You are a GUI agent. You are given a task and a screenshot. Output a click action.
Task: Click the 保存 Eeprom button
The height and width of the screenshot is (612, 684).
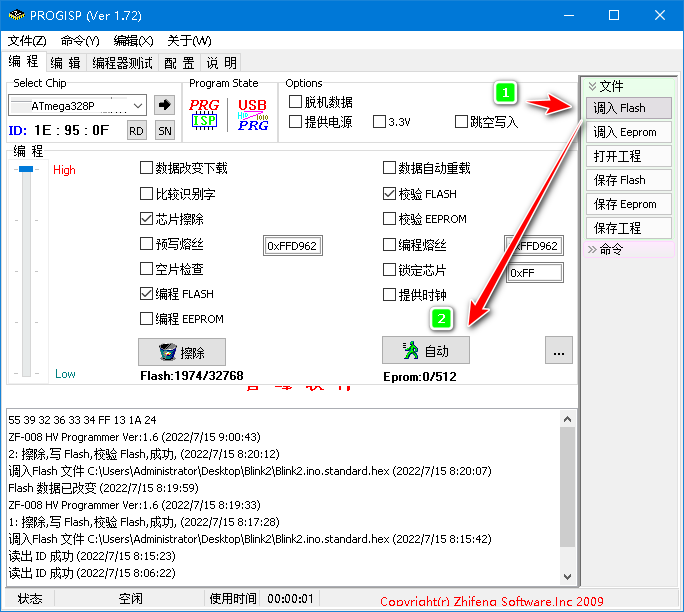pyautogui.click(x=628, y=204)
